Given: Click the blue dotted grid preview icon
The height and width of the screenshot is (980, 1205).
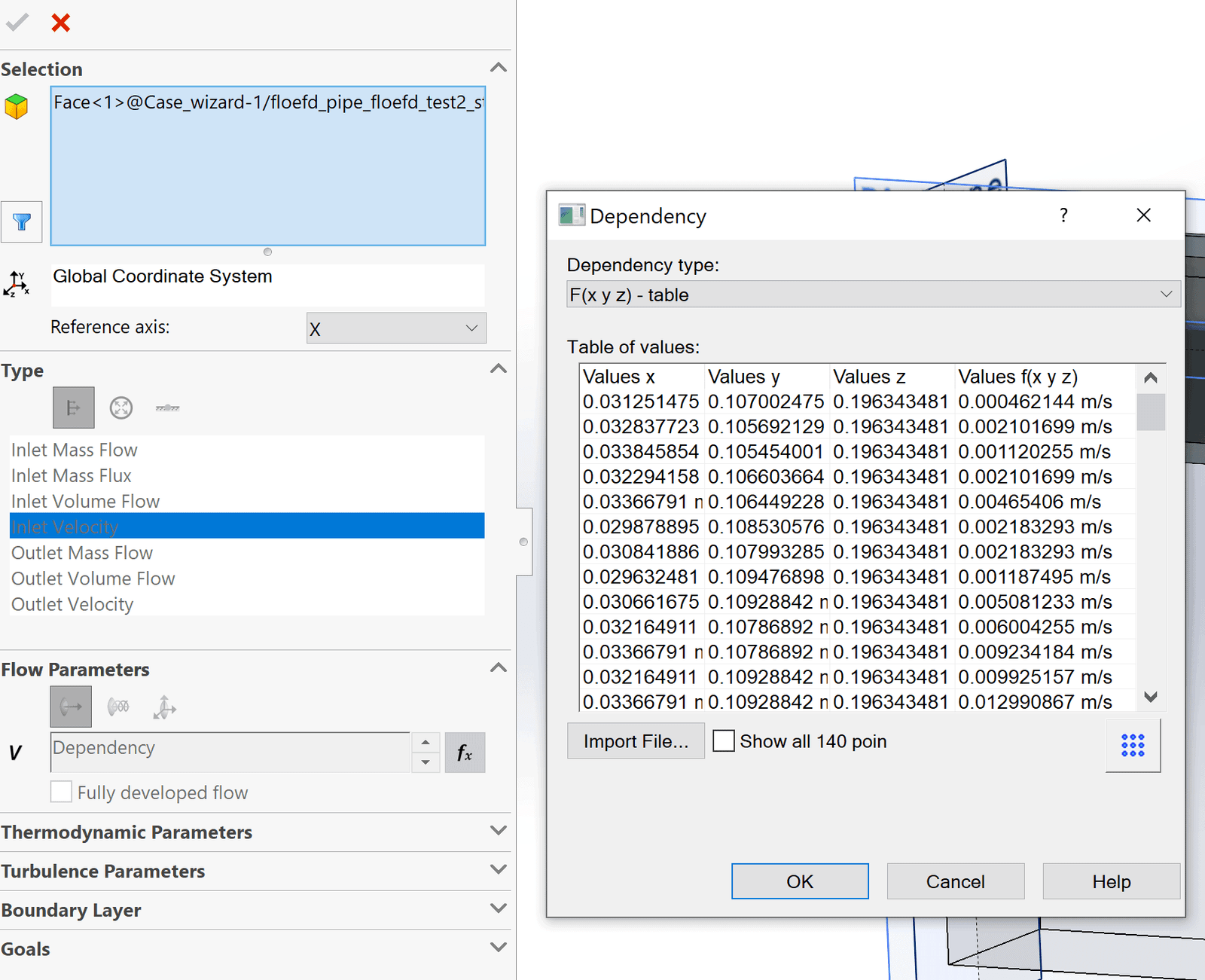Looking at the screenshot, I should [1133, 745].
